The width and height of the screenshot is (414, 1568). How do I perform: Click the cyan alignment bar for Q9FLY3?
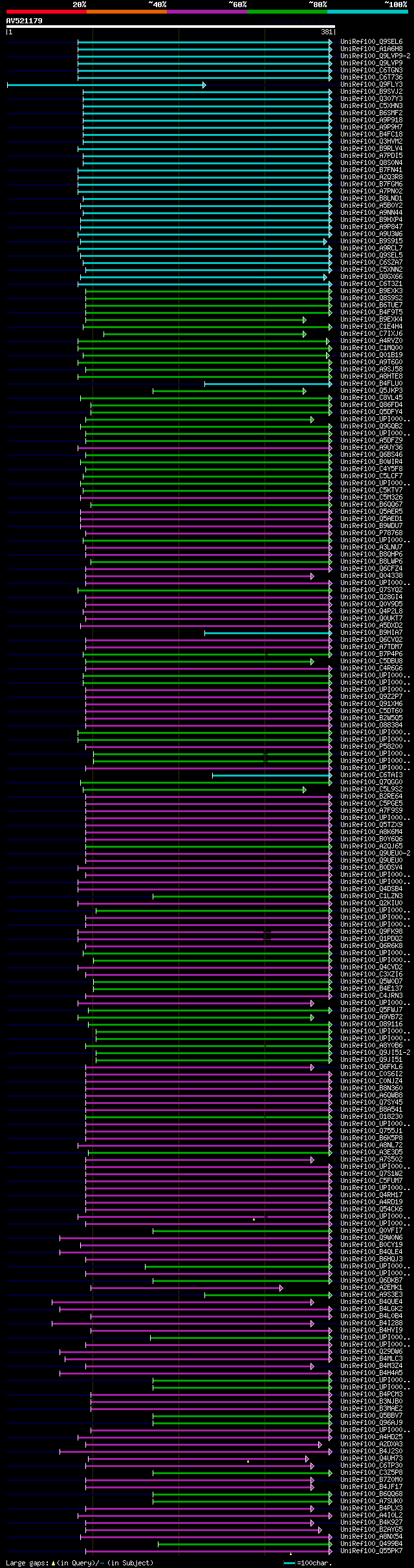(x=106, y=85)
